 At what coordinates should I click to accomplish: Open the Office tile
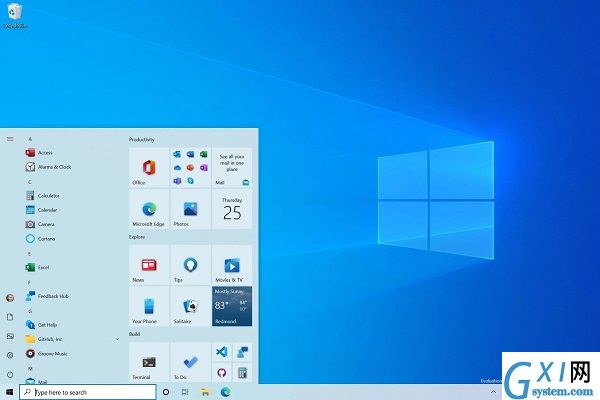(149, 168)
